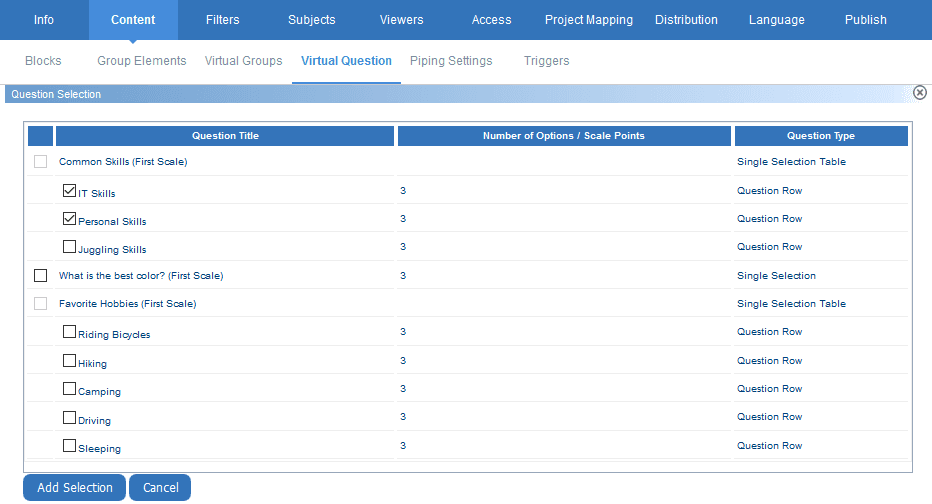Open the Subjects tab
The height and width of the screenshot is (504, 932).
point(311,20)
